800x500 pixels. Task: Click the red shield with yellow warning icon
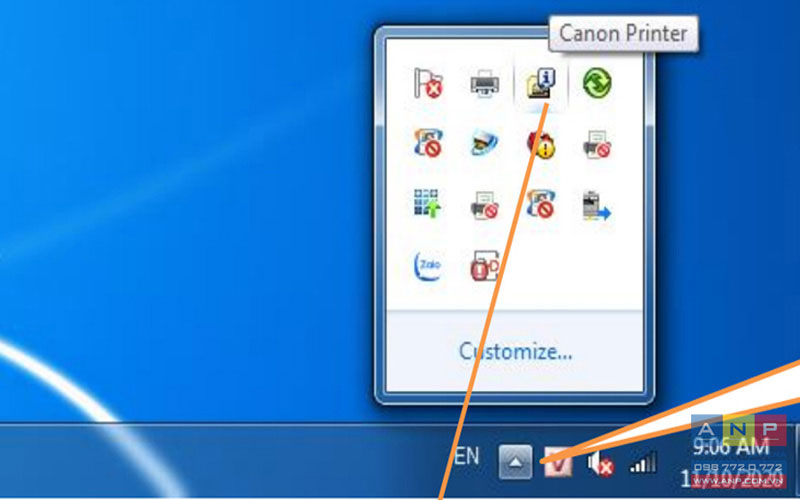click(540, 144)
